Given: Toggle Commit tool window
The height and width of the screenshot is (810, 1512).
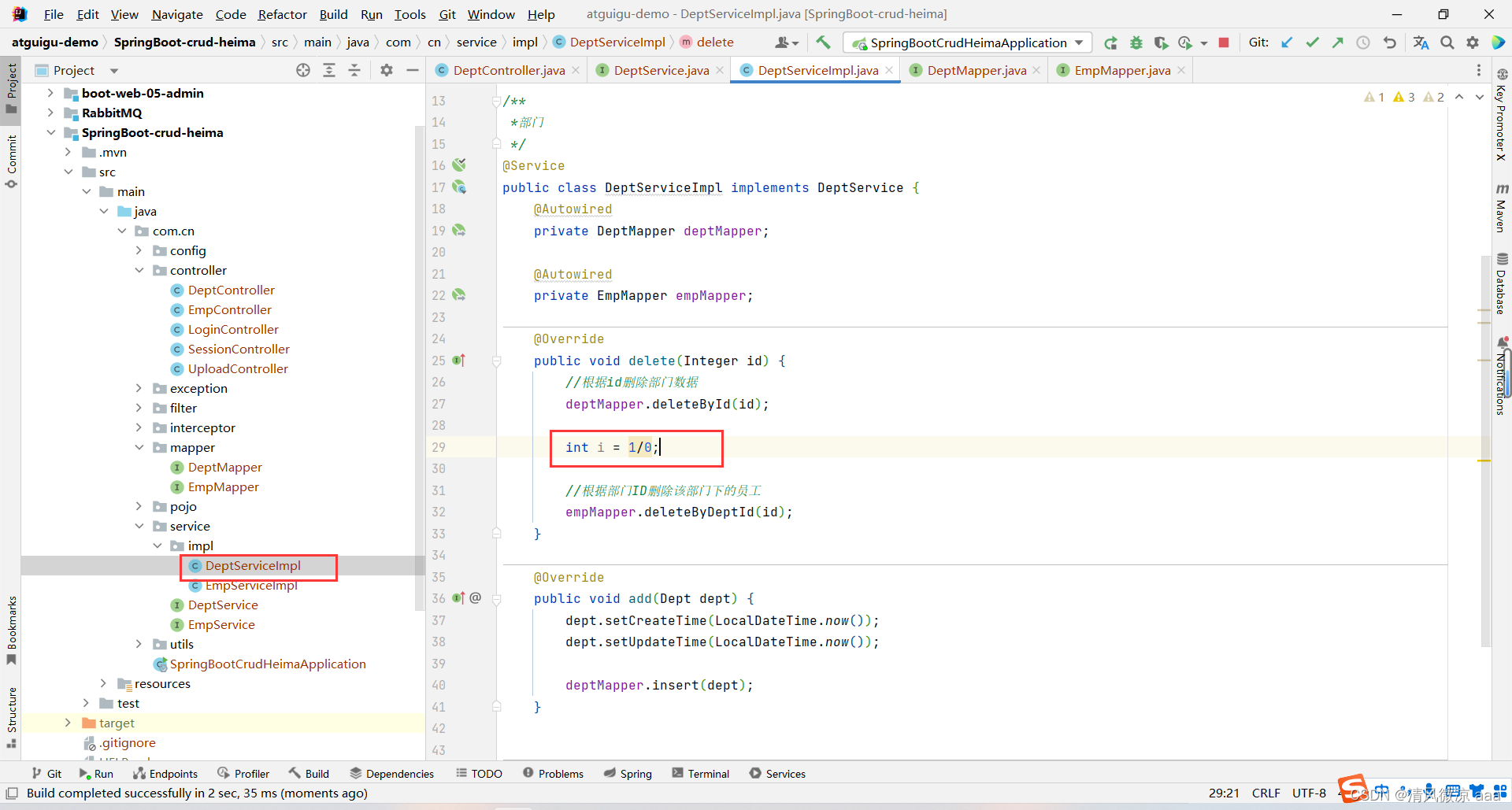Looking at the screenshot, I should [x=11, y=161].
